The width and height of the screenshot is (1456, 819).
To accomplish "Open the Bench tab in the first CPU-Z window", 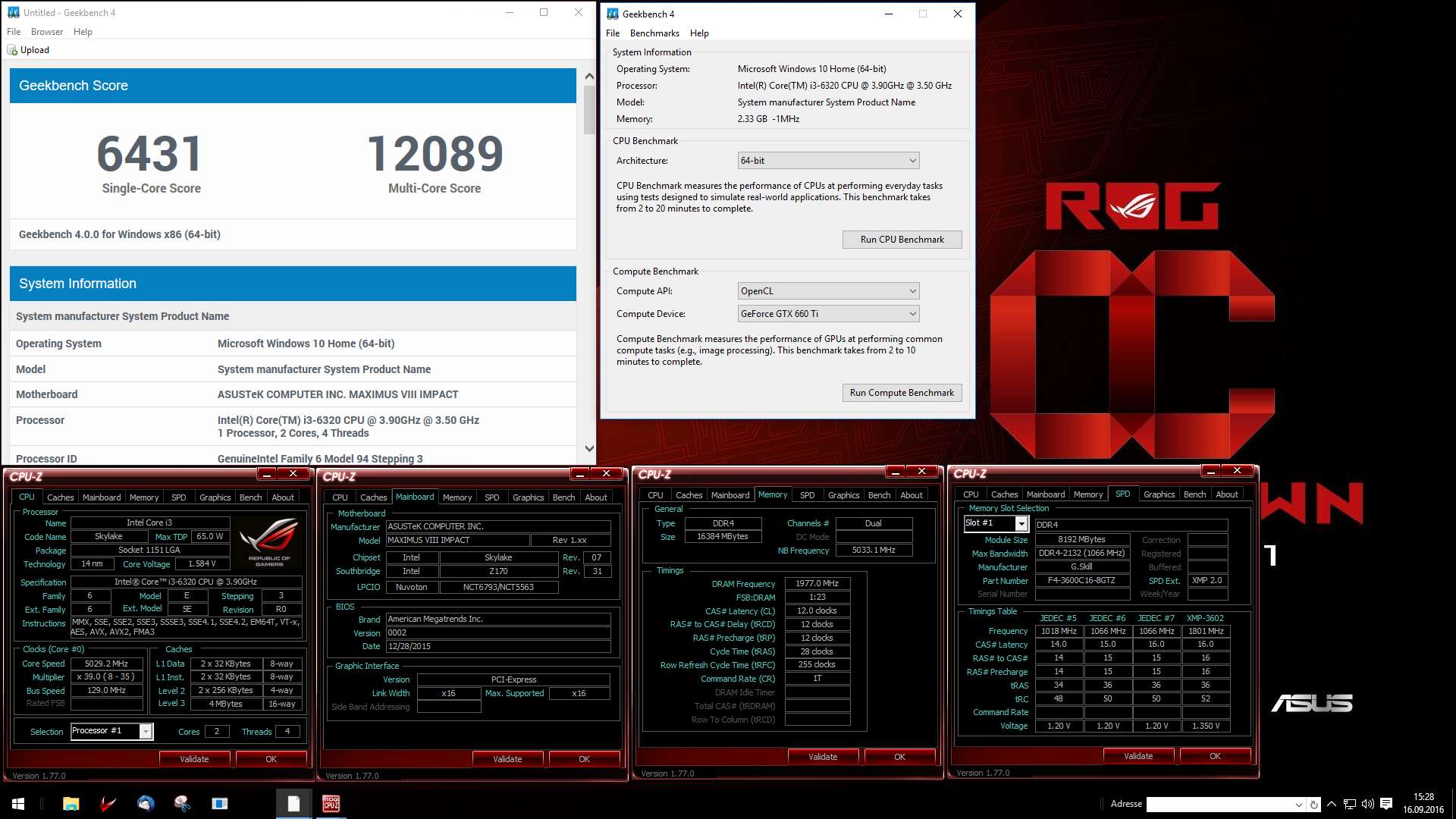I will tap(250, 497).
